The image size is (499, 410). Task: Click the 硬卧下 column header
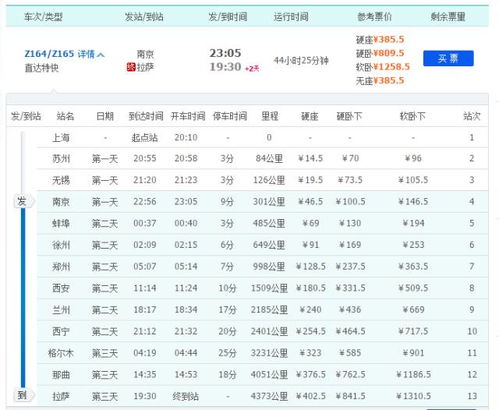coord(349,116)
